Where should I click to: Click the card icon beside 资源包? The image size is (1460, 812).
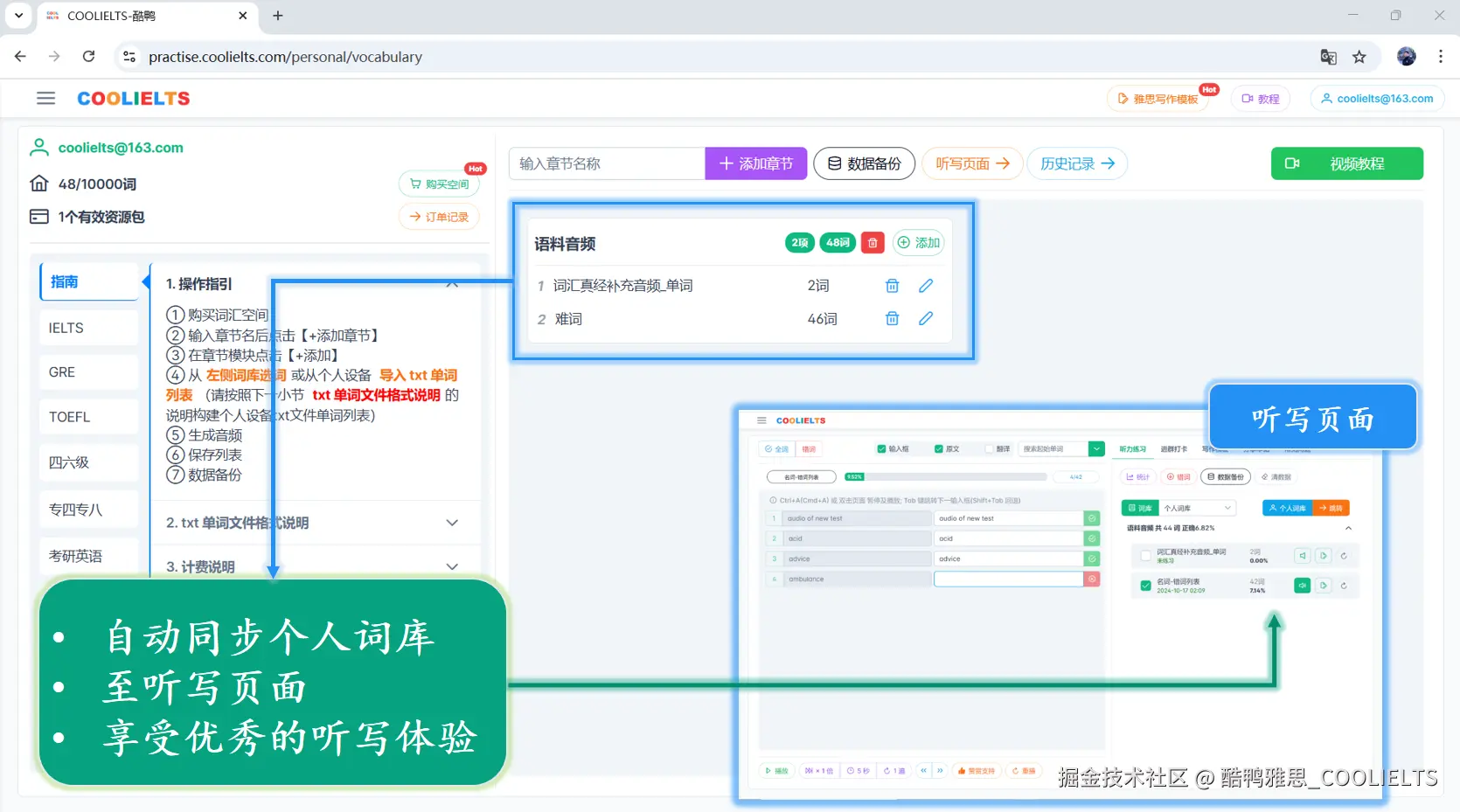pyautogui.click(x=39, y=217)
